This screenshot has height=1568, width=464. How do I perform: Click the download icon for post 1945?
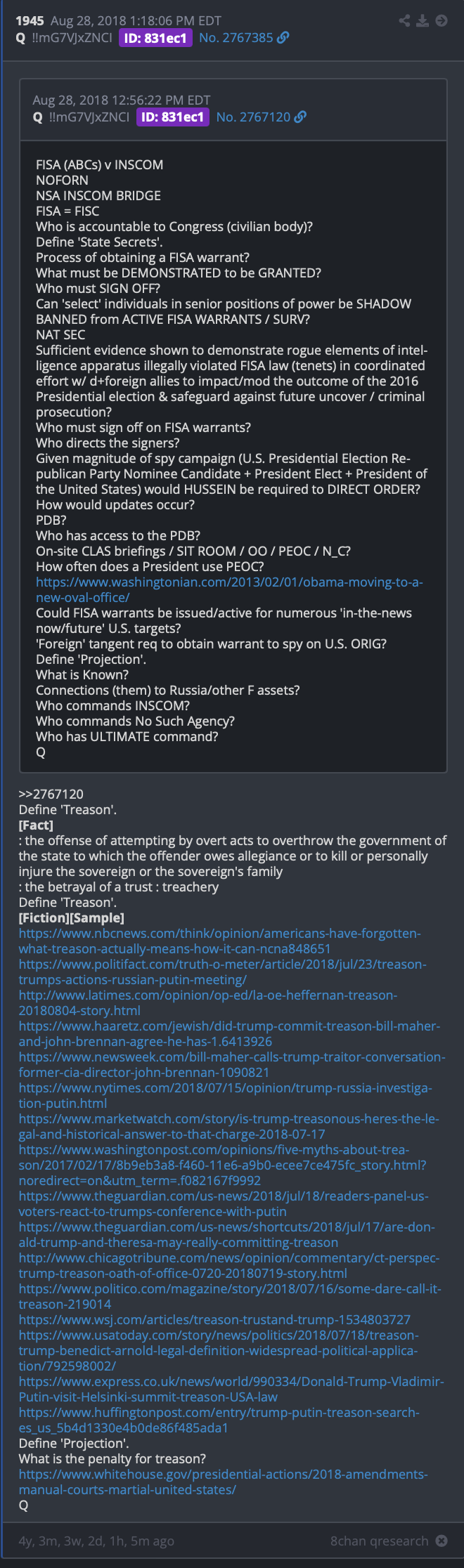click(423, 20)
